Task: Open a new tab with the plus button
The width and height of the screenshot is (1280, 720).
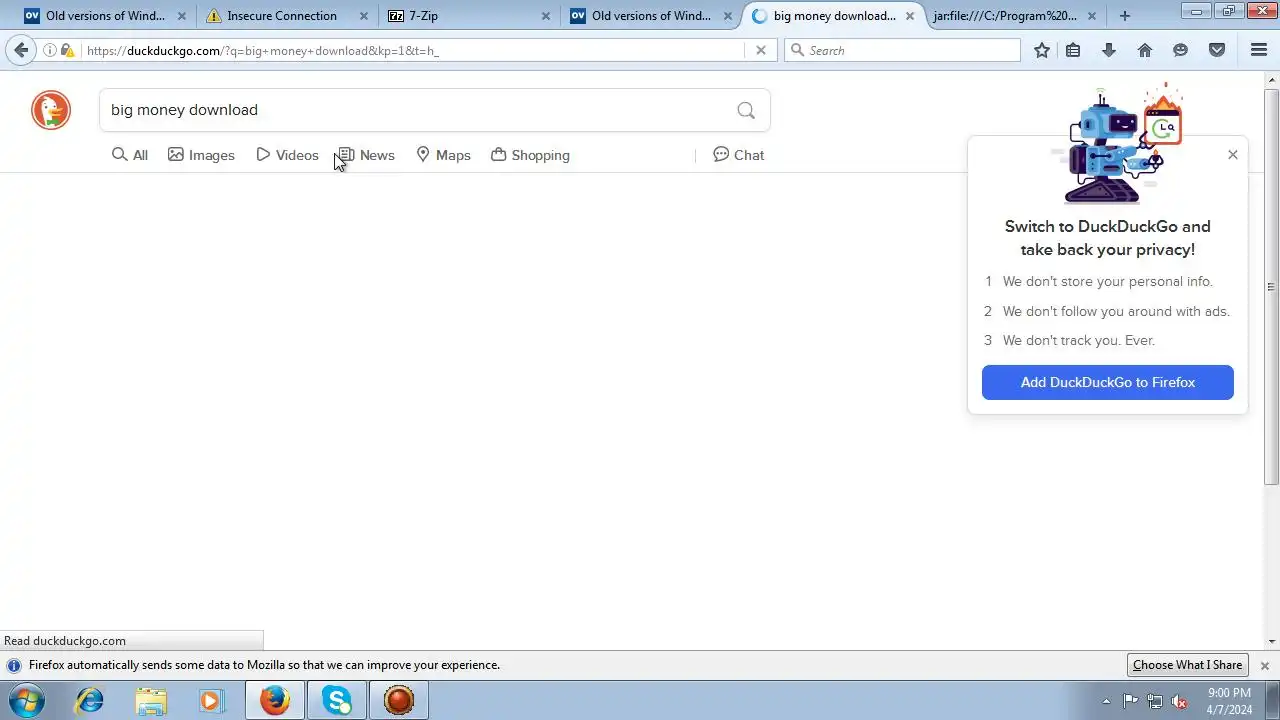Action: point(1125,16)
